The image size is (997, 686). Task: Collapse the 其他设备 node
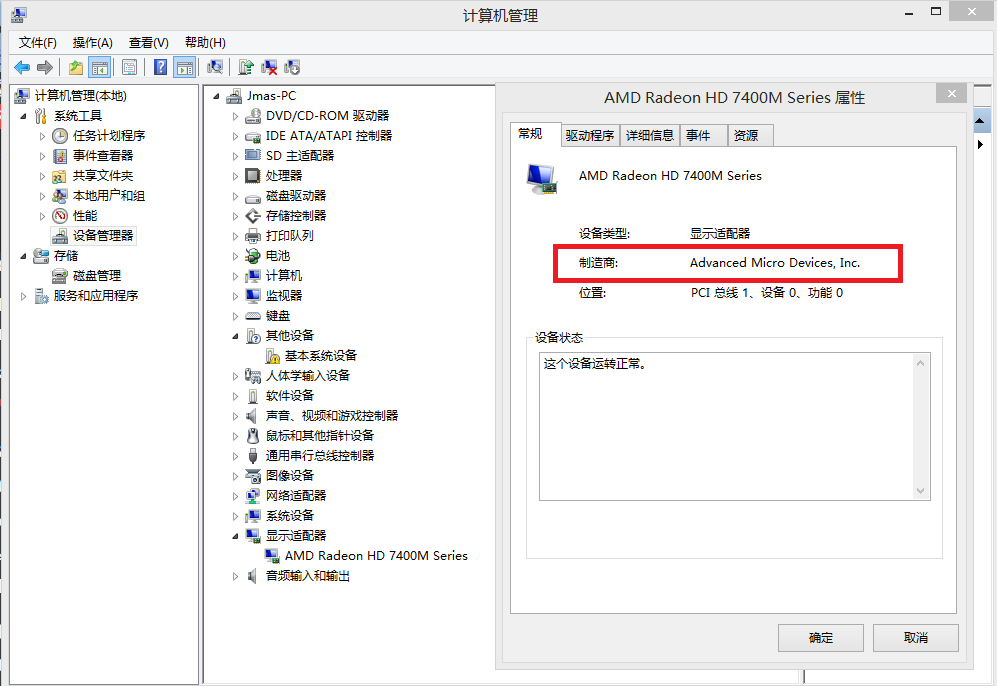point(235,336)
